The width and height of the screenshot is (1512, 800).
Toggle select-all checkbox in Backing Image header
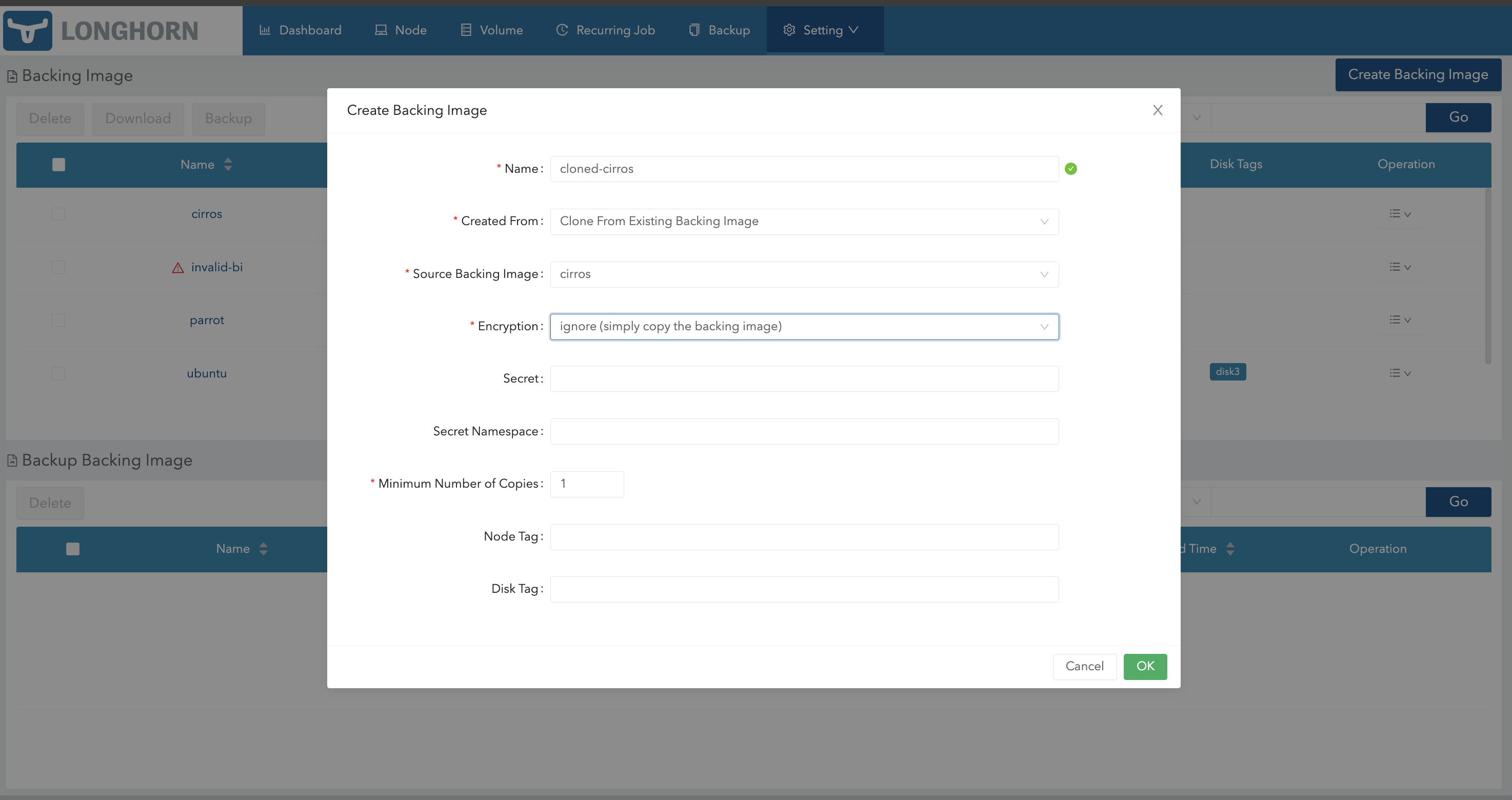tap(58, 165)
